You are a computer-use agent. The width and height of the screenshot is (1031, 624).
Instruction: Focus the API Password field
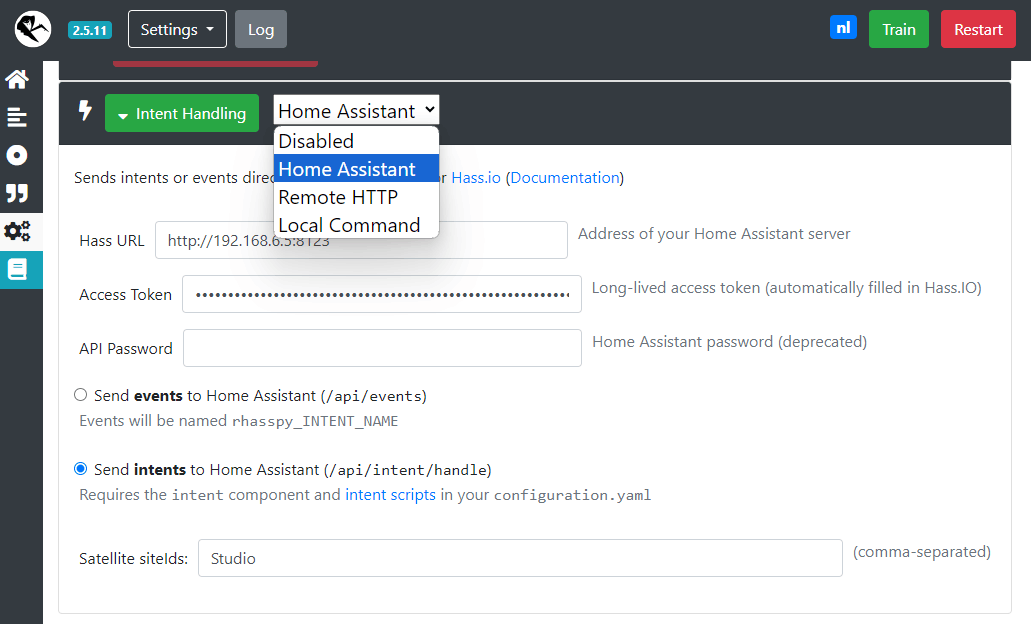(382, 348)
